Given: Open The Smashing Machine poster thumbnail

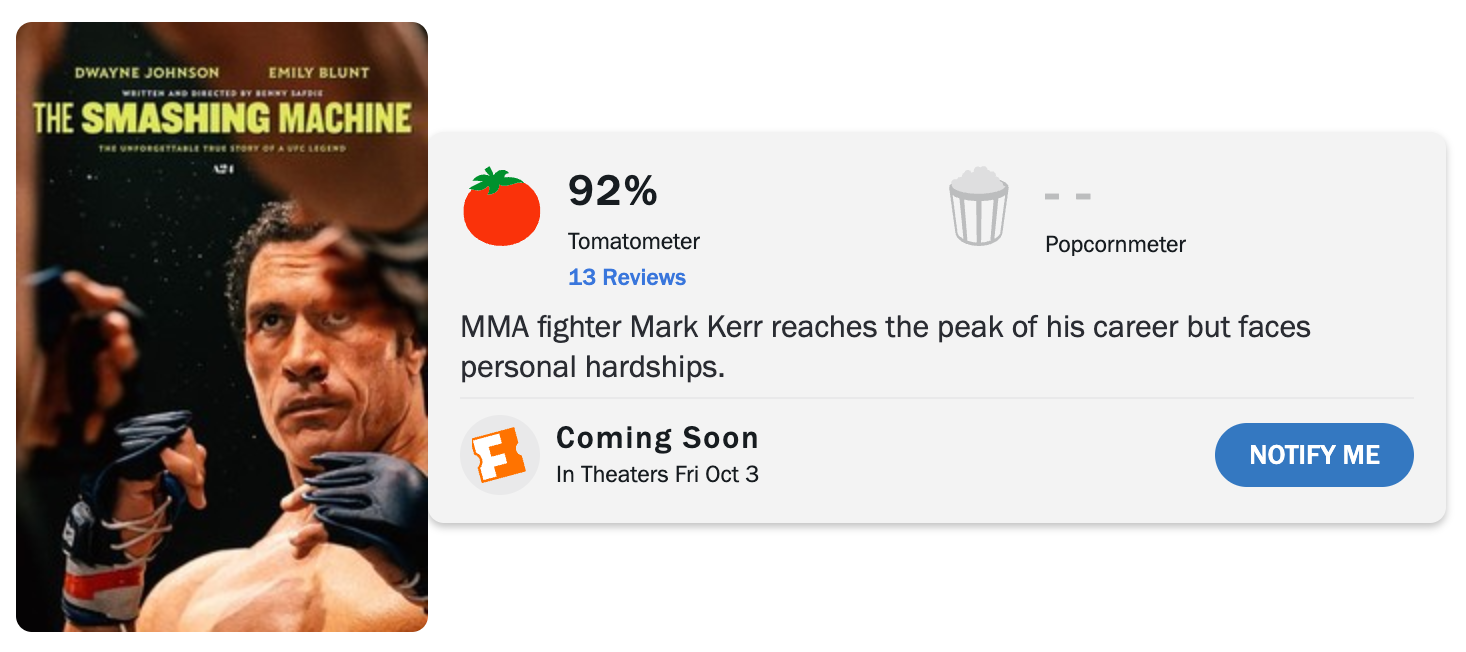Looking at the screenshot, I should click(x=222, y=400).
